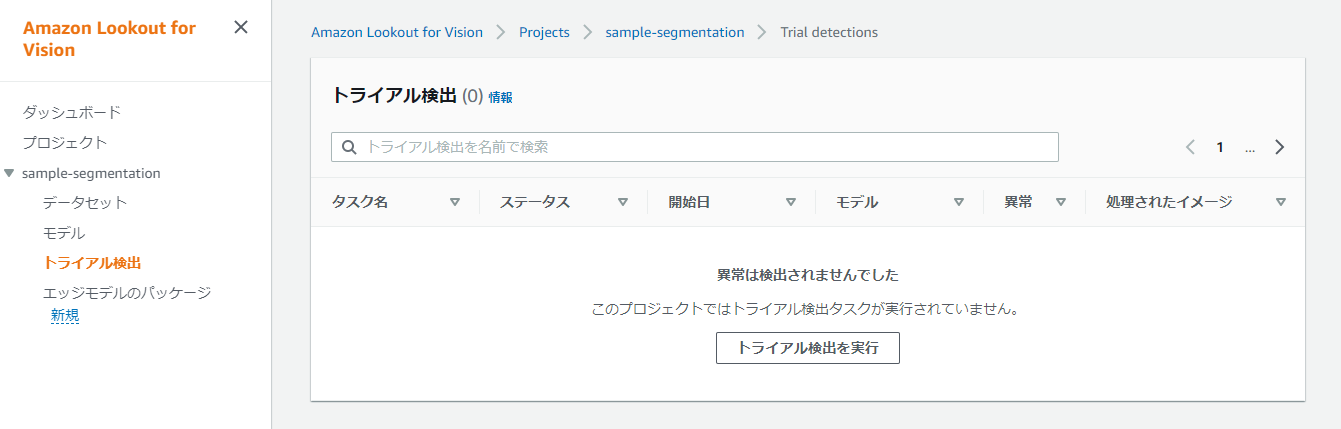Open データセット in the sidebar

click(85, 202)
